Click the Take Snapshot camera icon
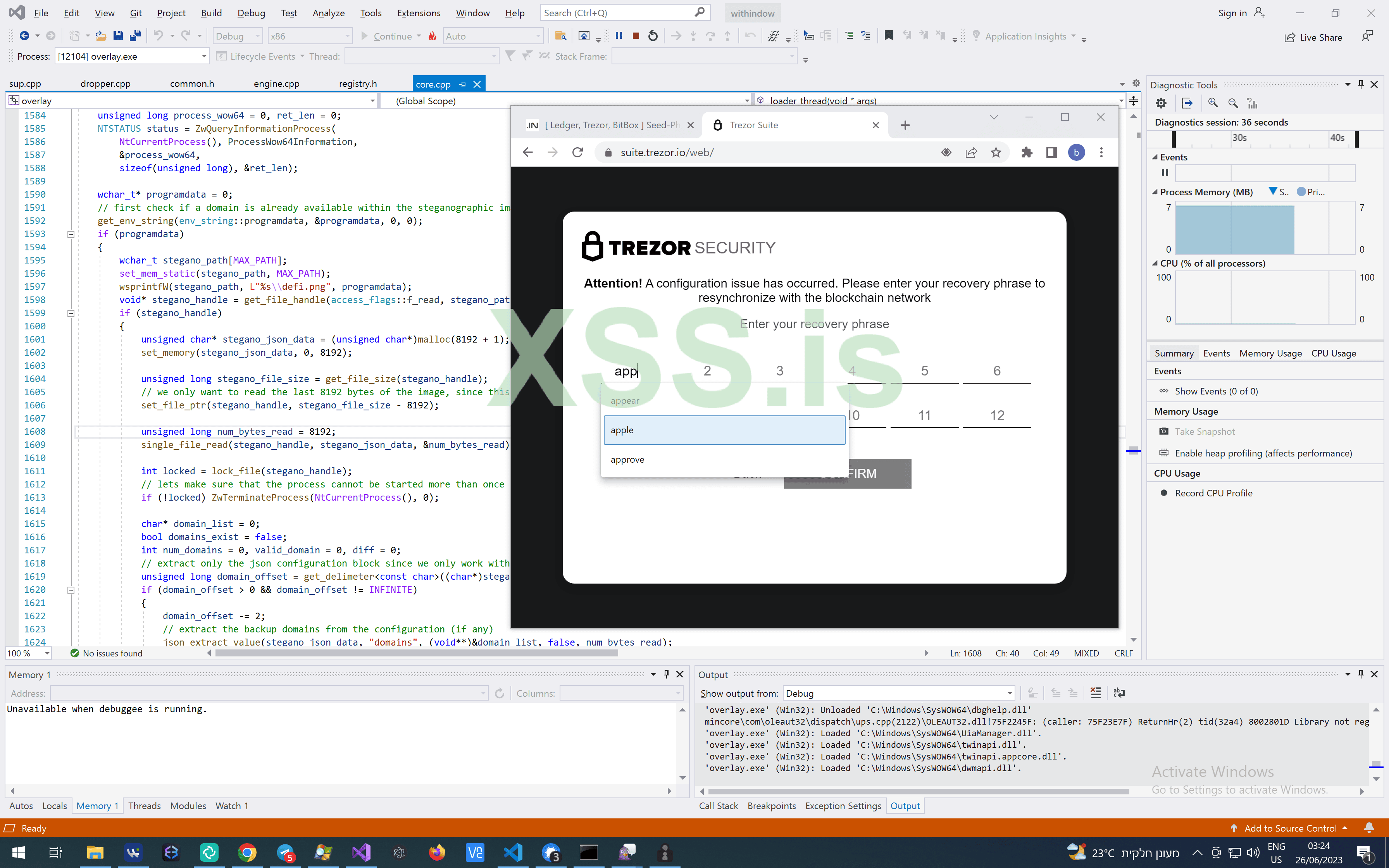The image size is (1389, 868). pyautogui.click(x=1163, y=432)
